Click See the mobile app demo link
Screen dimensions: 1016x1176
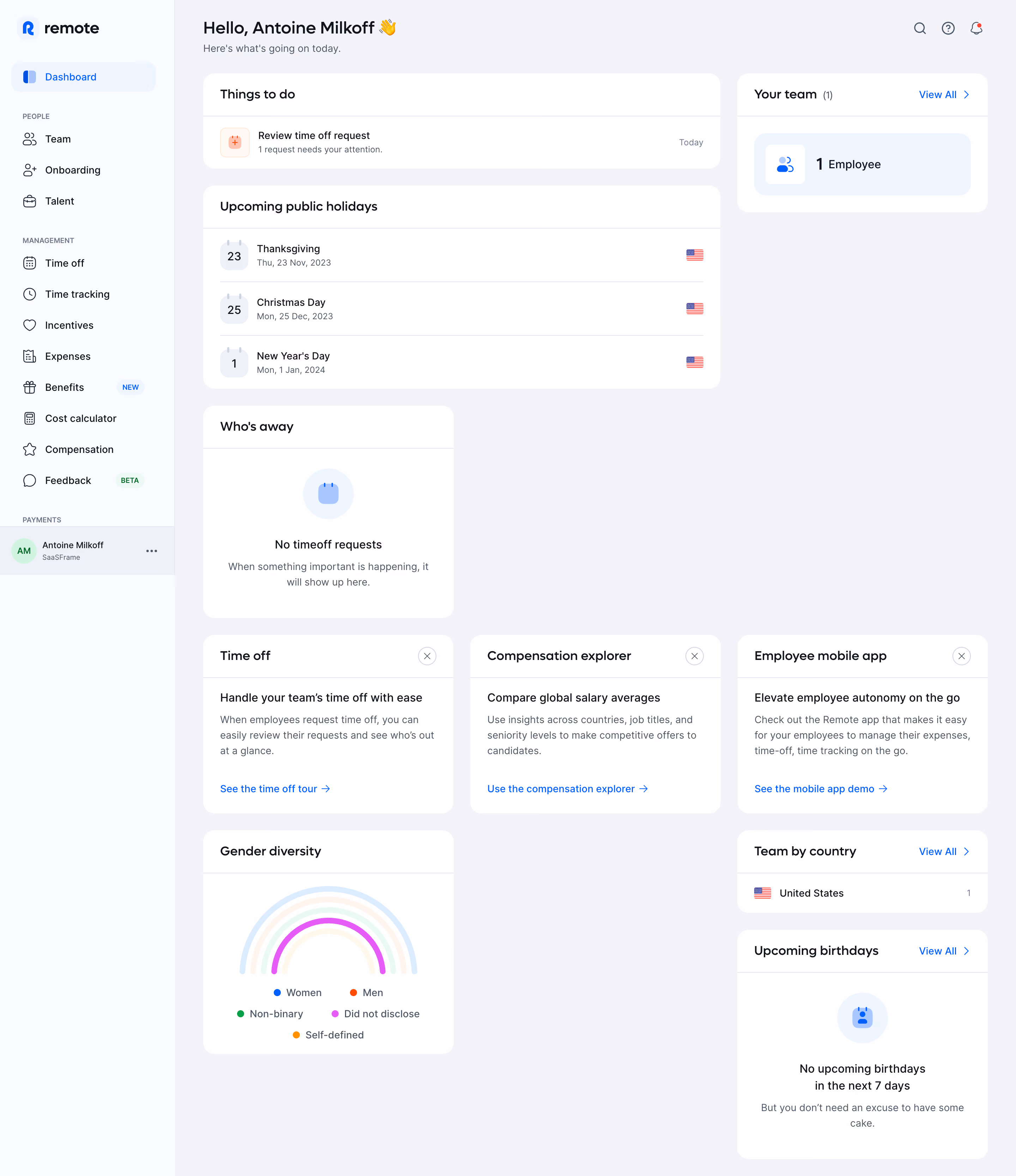point(821,789)
